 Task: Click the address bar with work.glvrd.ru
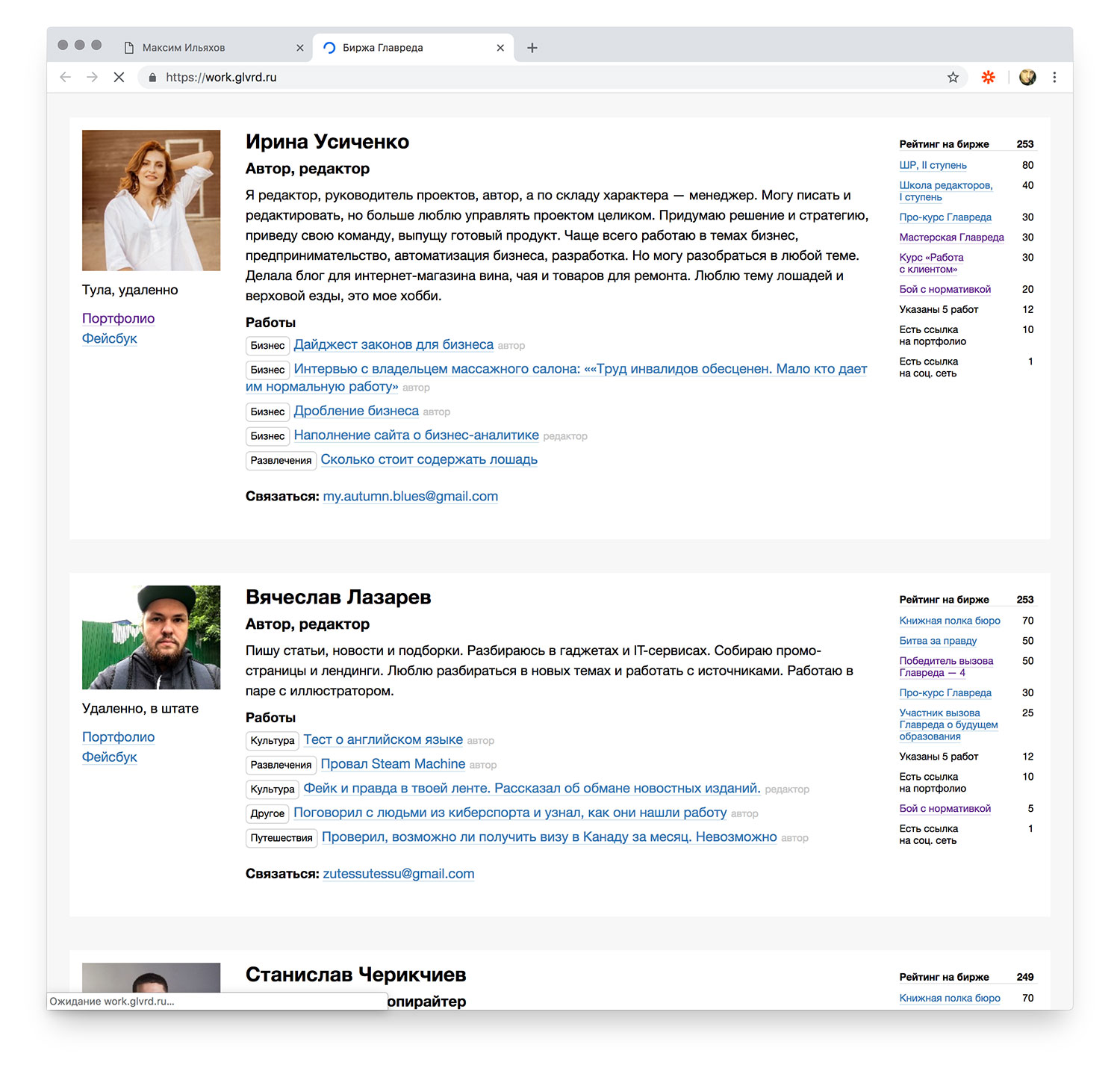point(523,77)
